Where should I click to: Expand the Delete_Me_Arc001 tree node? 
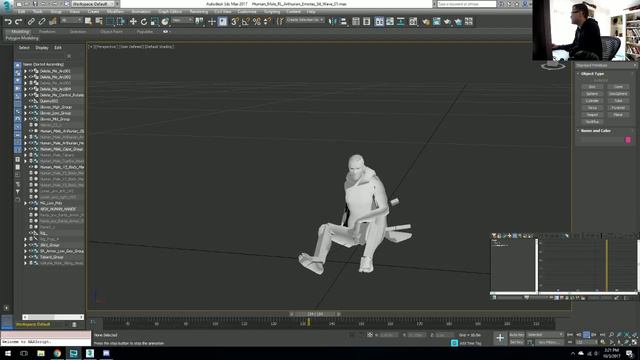coord(25,71)
